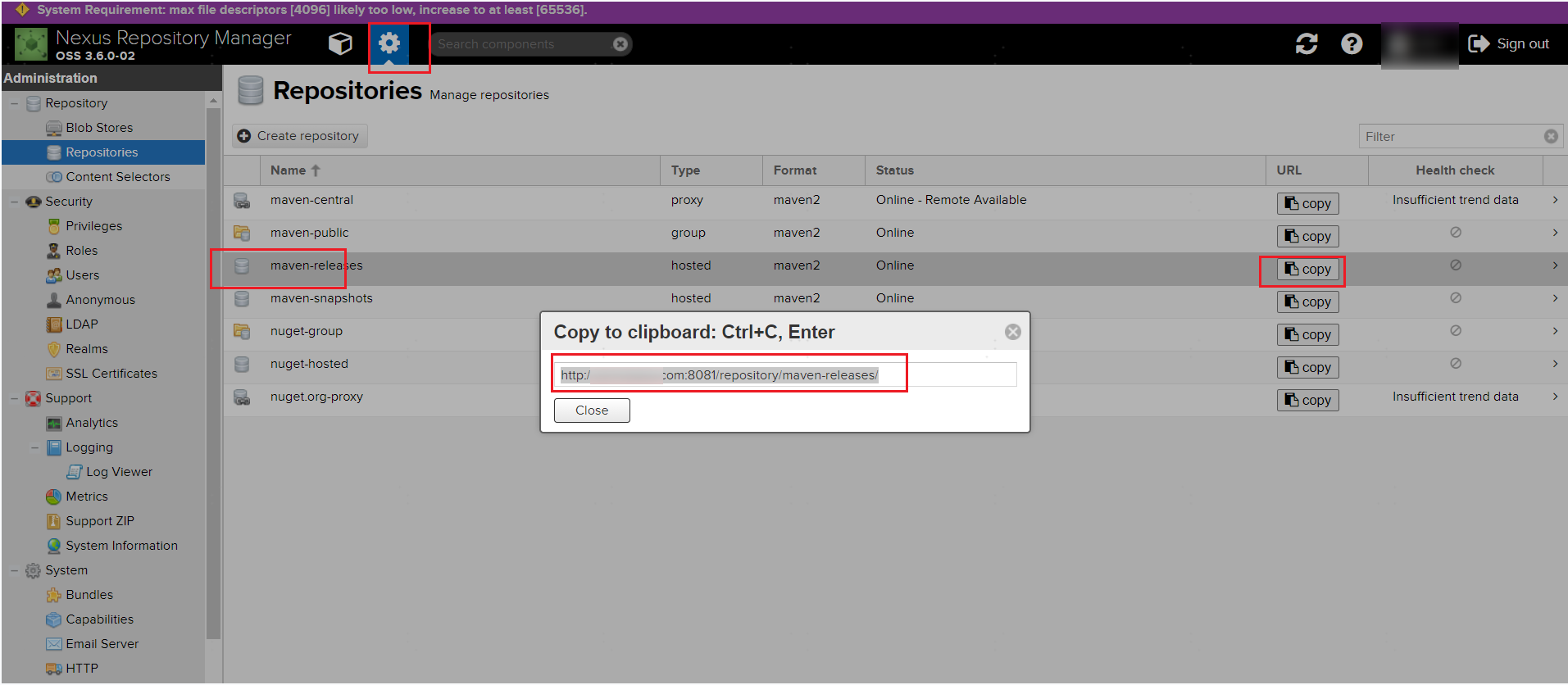Clear the Search components field
The width and height of the screenshot is (1568, 685).
click(x=620, y=44)
